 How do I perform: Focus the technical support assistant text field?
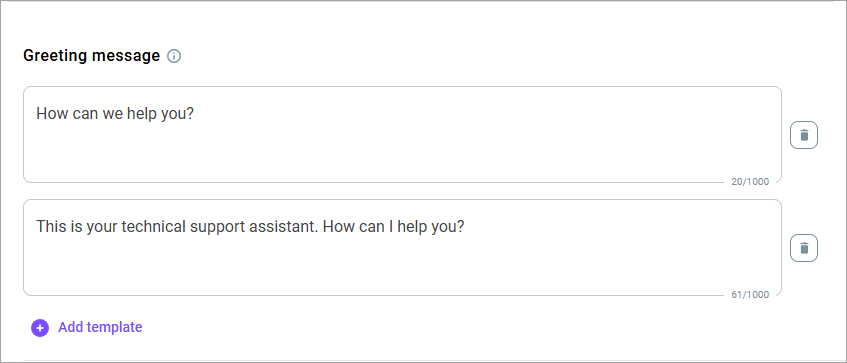(402, 247)
